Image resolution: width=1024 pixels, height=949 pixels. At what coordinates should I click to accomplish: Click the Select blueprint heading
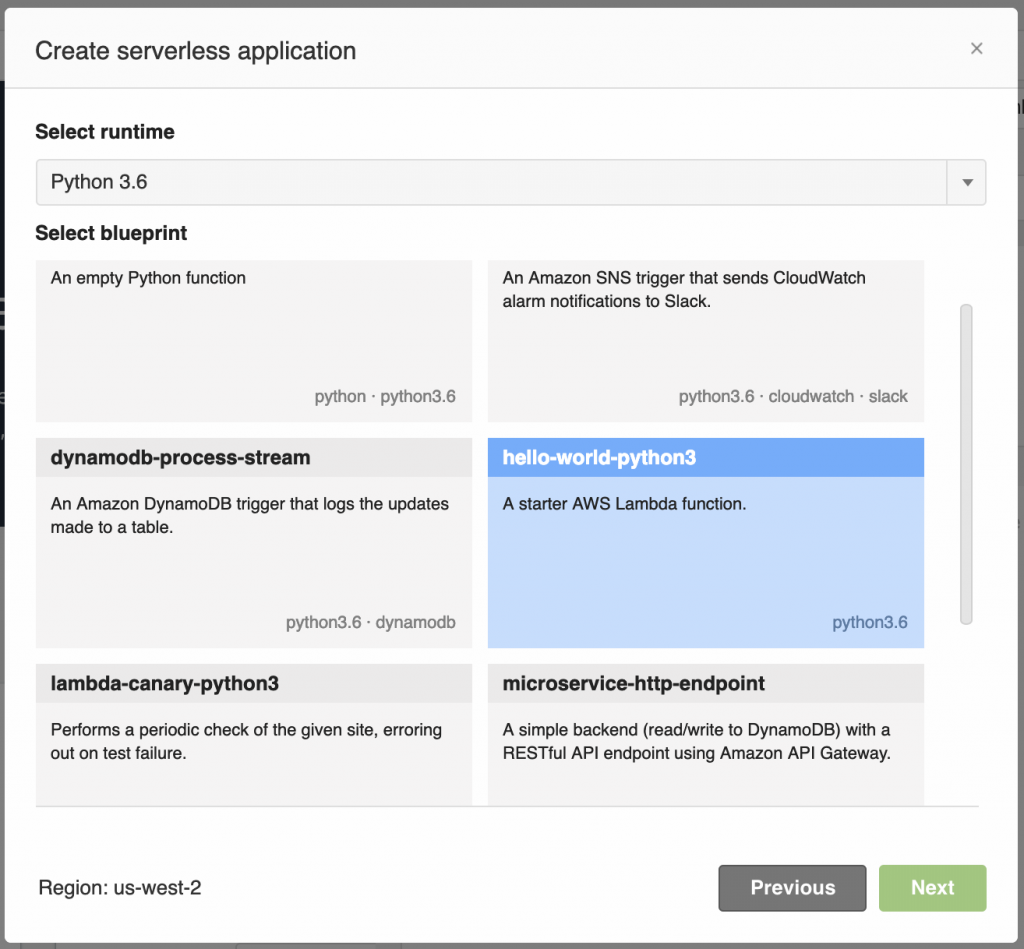(x=110, y=233)
